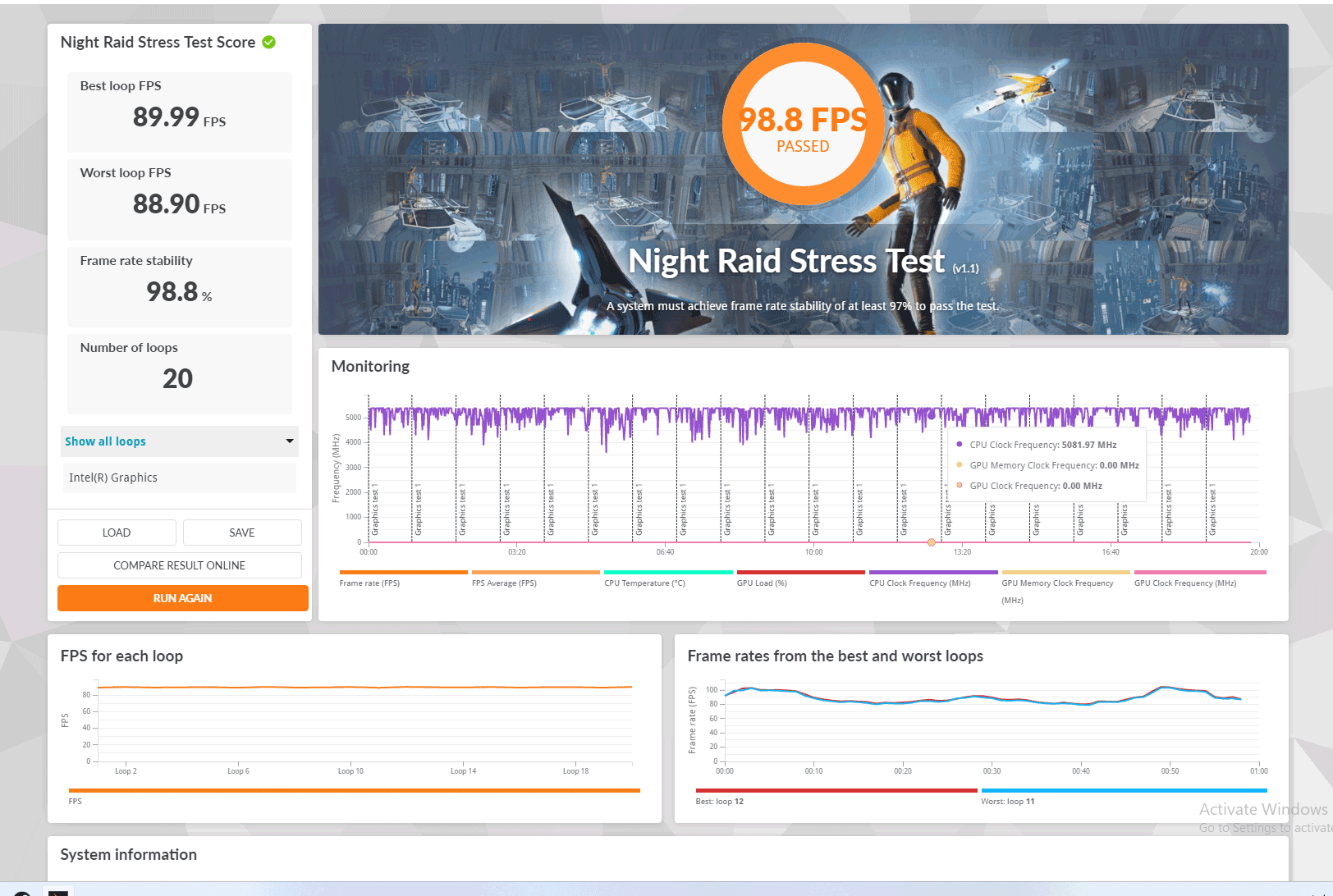Image resolution: width=1333 pixels, height=896 pixels.
Task: Click the FPS for each loop heading
Action: tap(121, 656)
